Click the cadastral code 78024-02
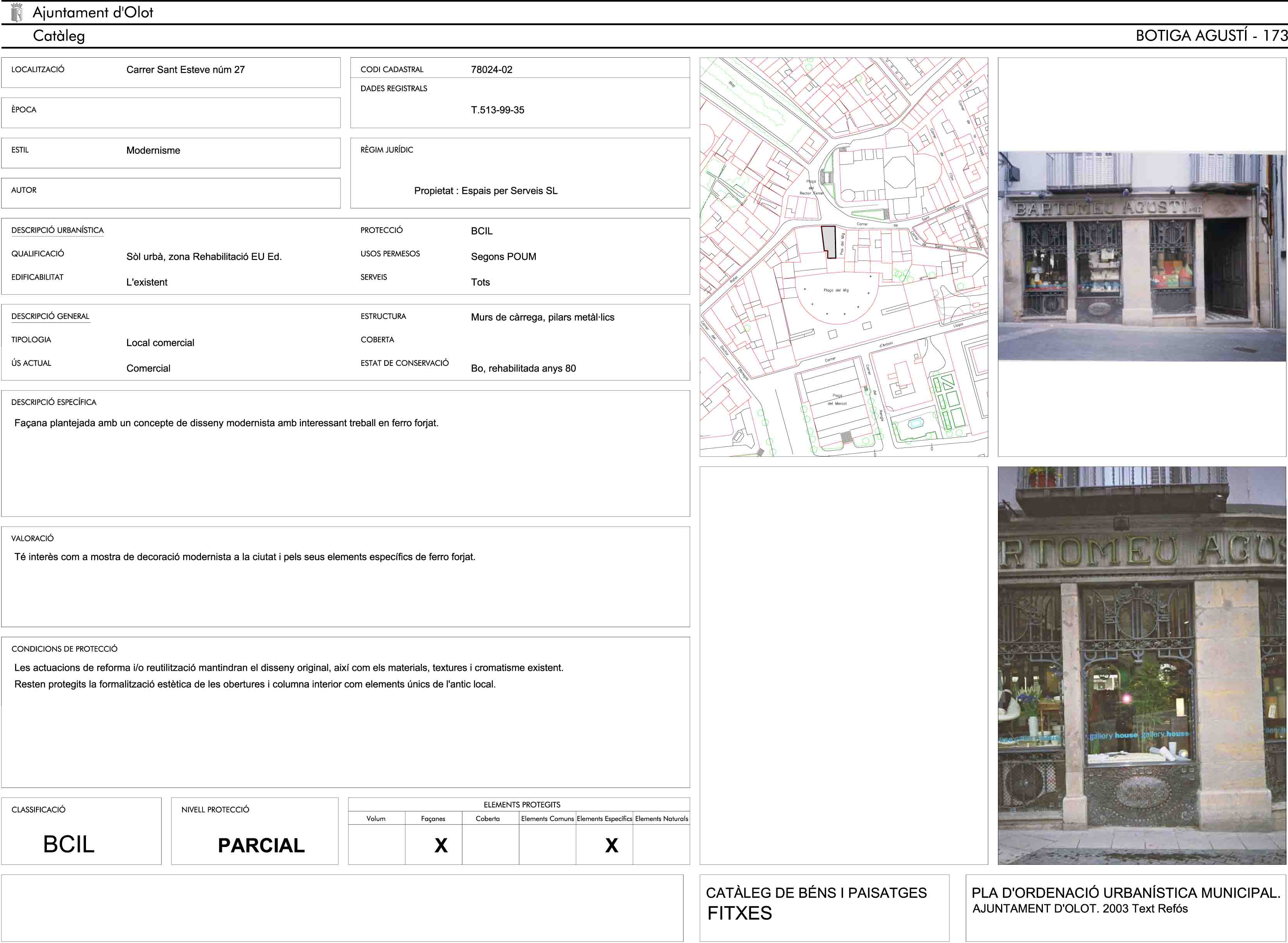The width and height of the screenshot is (1288, 943). 491,70
